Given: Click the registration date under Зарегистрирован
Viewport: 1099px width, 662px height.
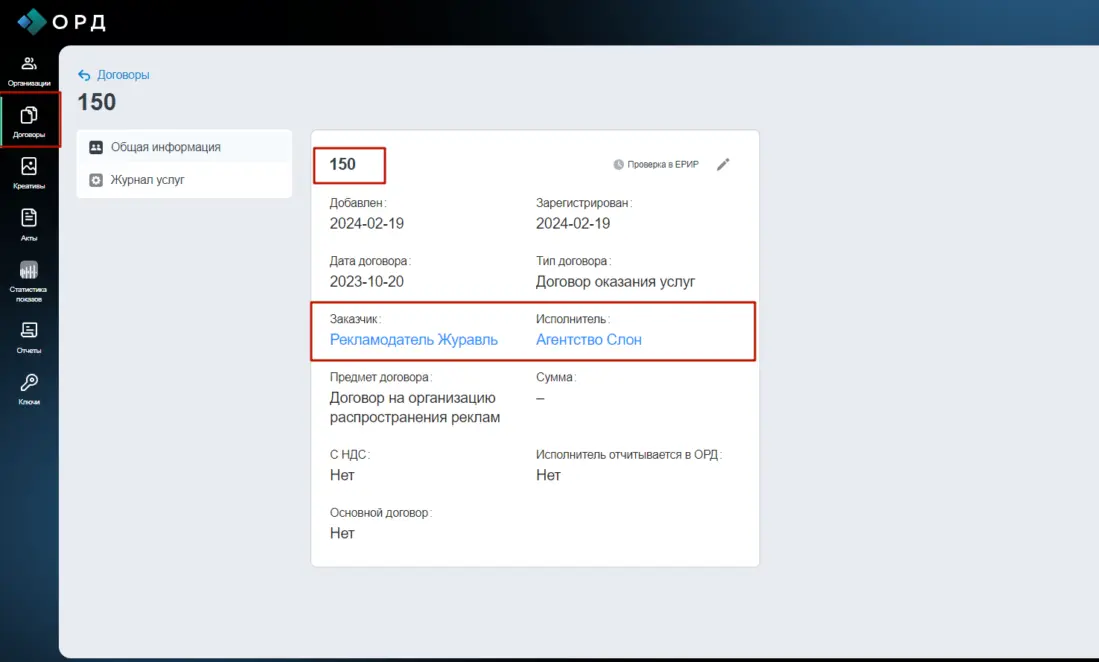Looking at the screenshot, I should (573, 223).
